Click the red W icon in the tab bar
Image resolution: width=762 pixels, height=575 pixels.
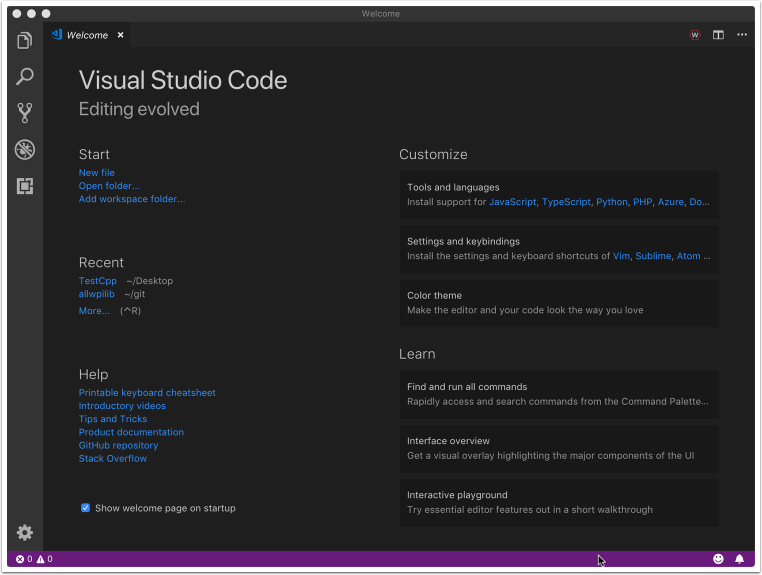click(695, 35)
